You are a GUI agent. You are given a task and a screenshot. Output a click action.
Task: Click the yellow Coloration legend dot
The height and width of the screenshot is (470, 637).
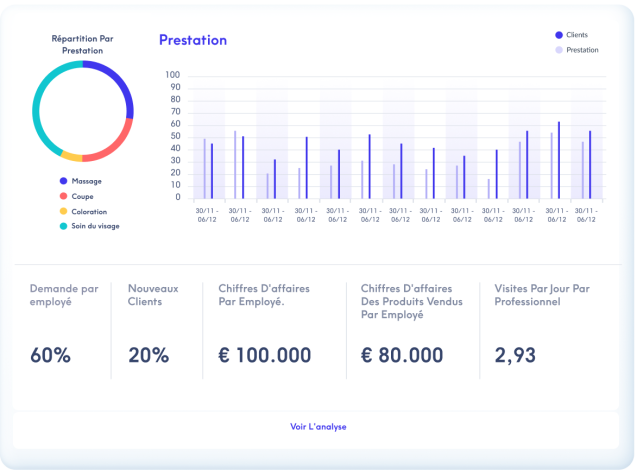tap(63, 211)
